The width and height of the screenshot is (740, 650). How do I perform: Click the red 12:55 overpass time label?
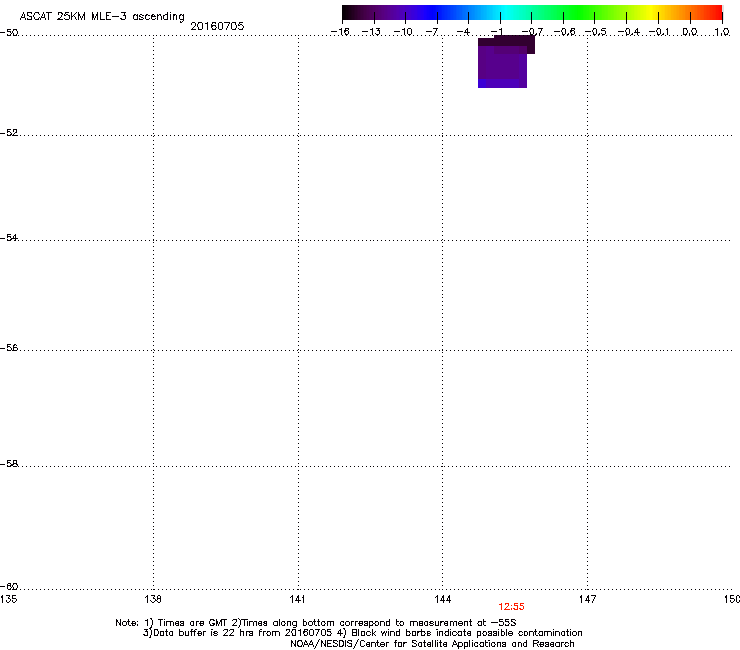click(x=511, y=607)
